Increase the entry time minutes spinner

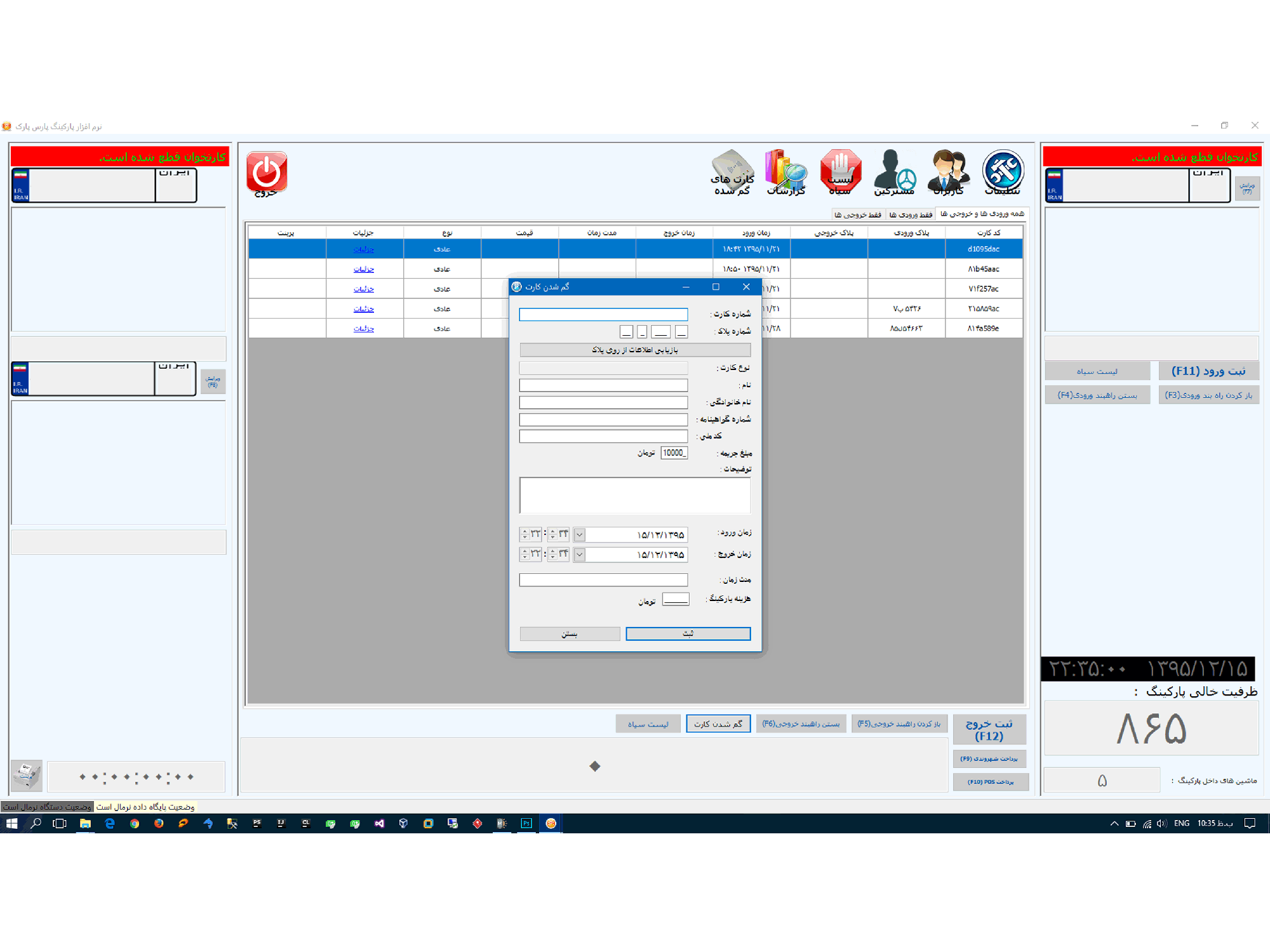tap(552, 532)
